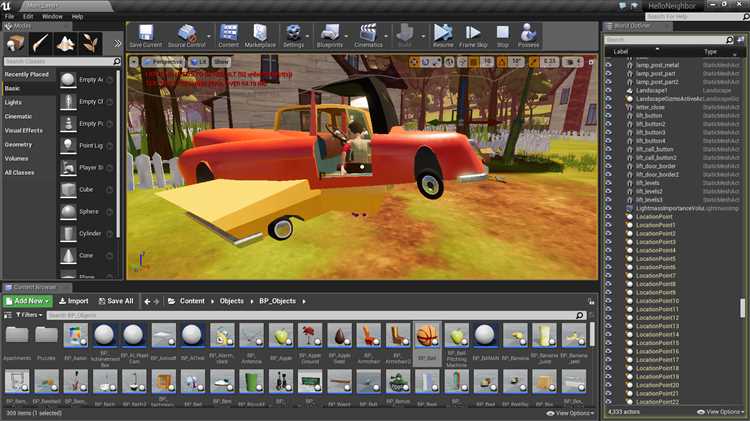
Task: Click the Blueprints toolbar icon
Action: click(x=330, y=35)
